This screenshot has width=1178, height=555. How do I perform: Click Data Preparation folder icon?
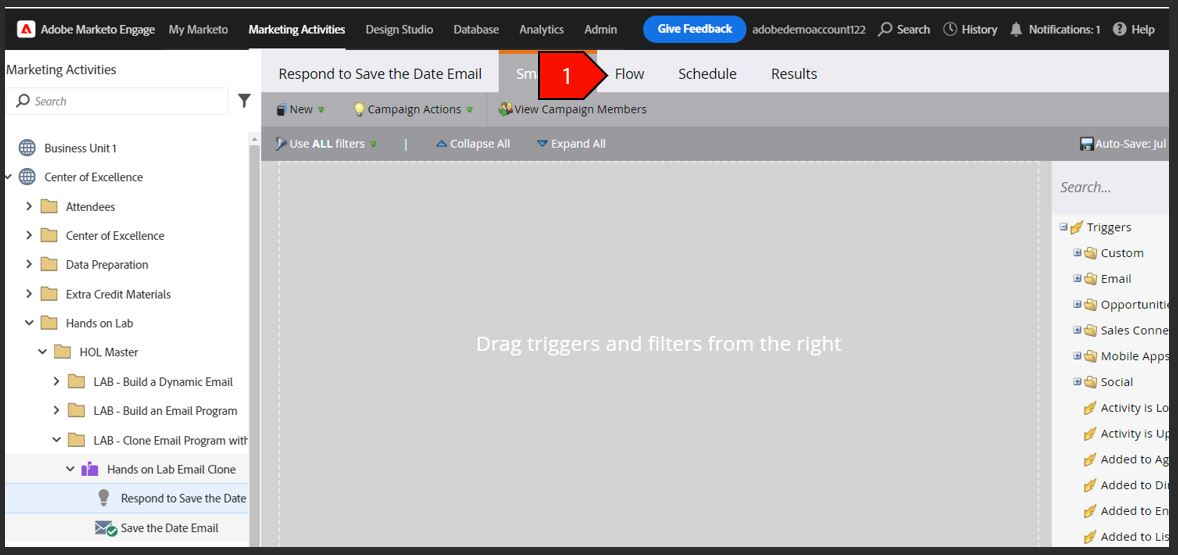(49, 264)
